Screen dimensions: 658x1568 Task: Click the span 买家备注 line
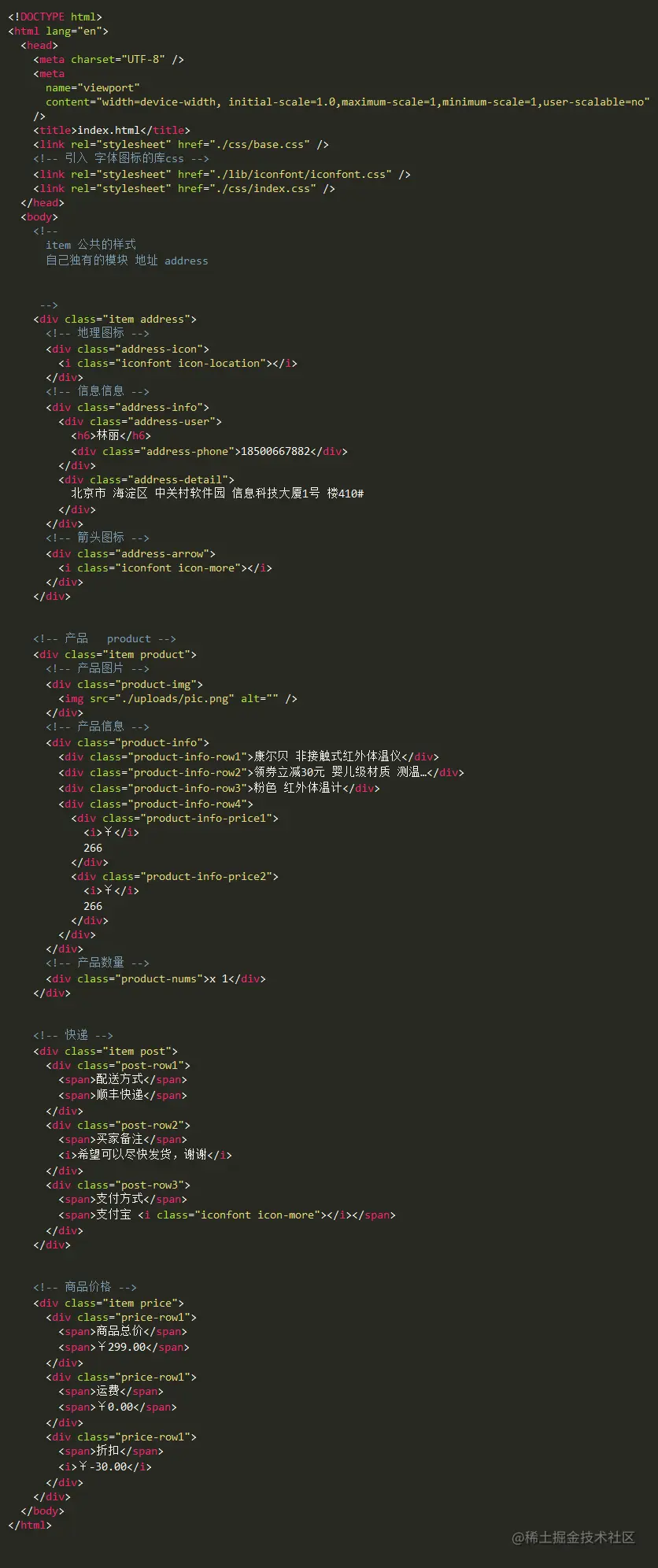(123, 1139)
